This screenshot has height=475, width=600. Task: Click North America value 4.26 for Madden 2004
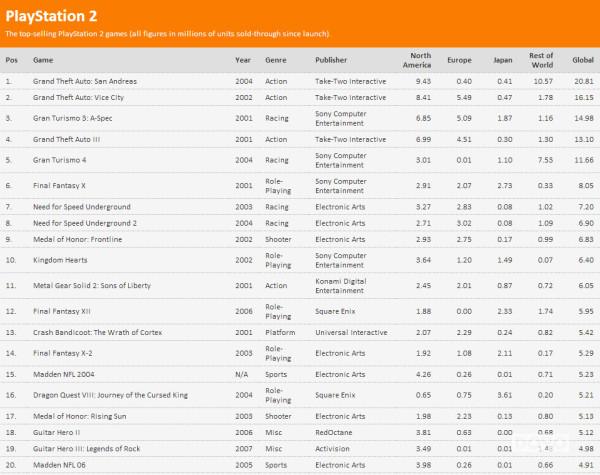pos(423,374)
